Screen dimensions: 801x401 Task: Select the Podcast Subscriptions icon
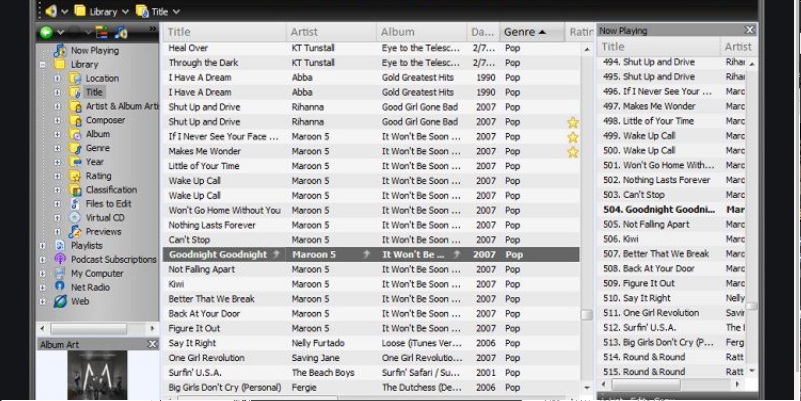(x=60, y=259)
